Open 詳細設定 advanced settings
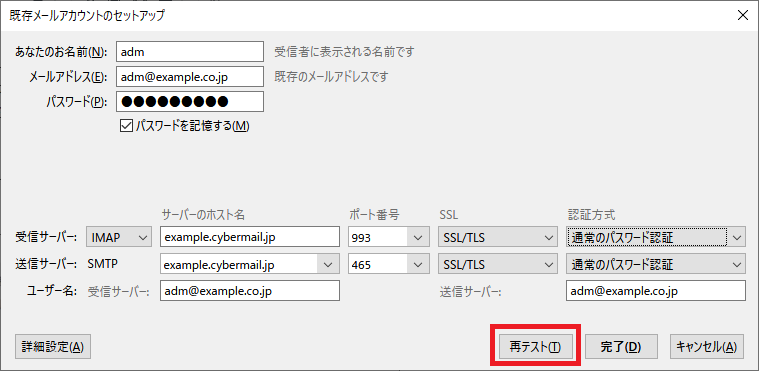 click(53, 346)
